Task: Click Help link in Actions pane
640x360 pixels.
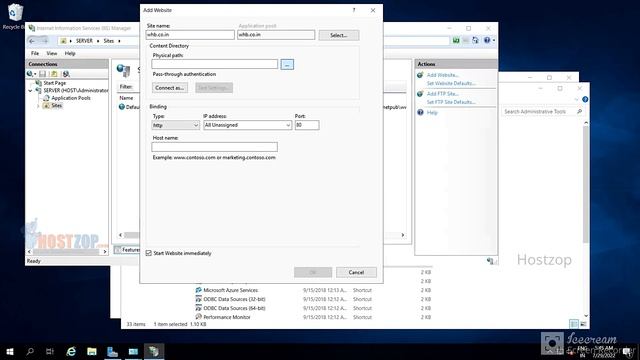Action: [432, 113]
